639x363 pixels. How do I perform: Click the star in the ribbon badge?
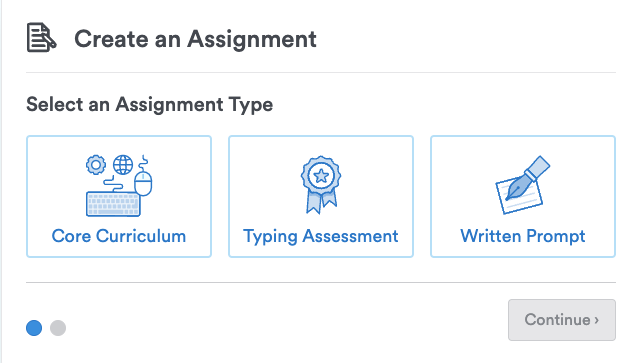click(321, 176)
